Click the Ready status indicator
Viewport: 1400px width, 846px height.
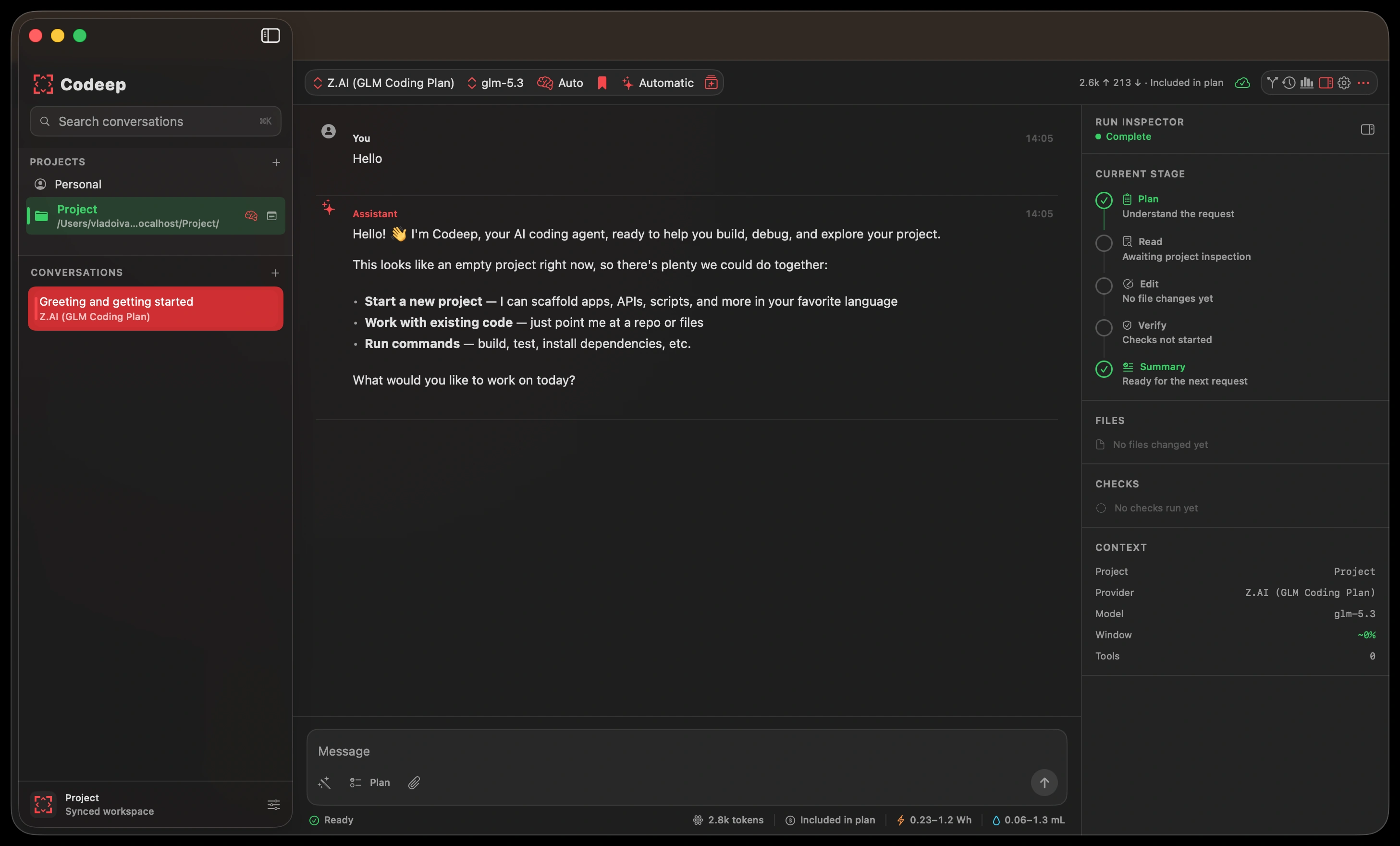[x=331, y=820]
